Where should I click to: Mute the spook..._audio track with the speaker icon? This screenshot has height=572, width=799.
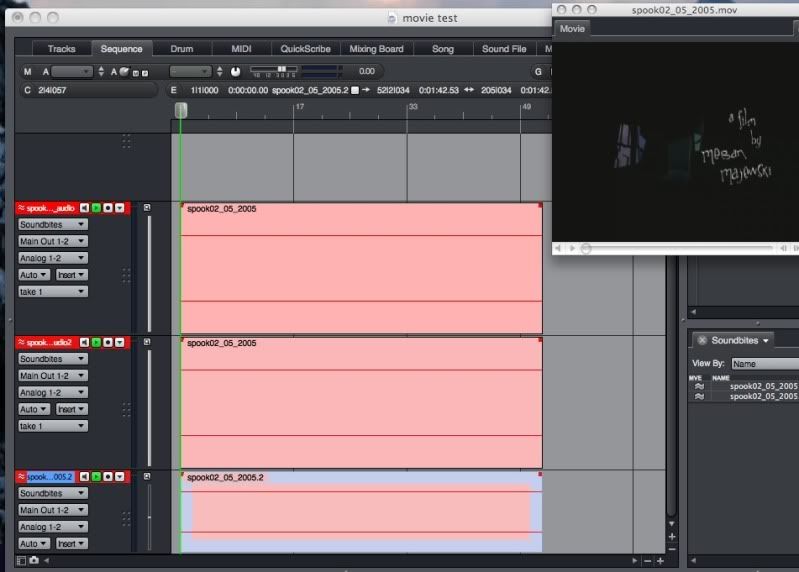pyautogui.click(x=85, y=208)
